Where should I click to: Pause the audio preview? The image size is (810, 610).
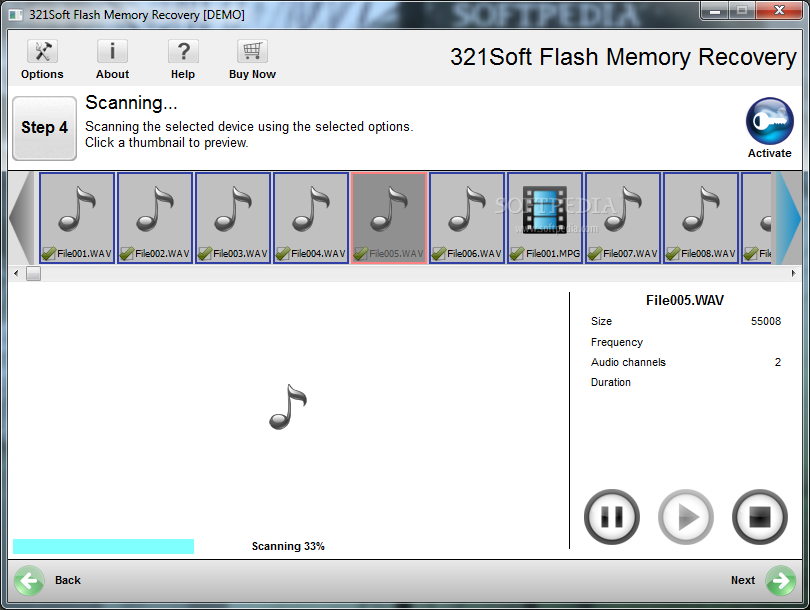click(x=612, y=517)
